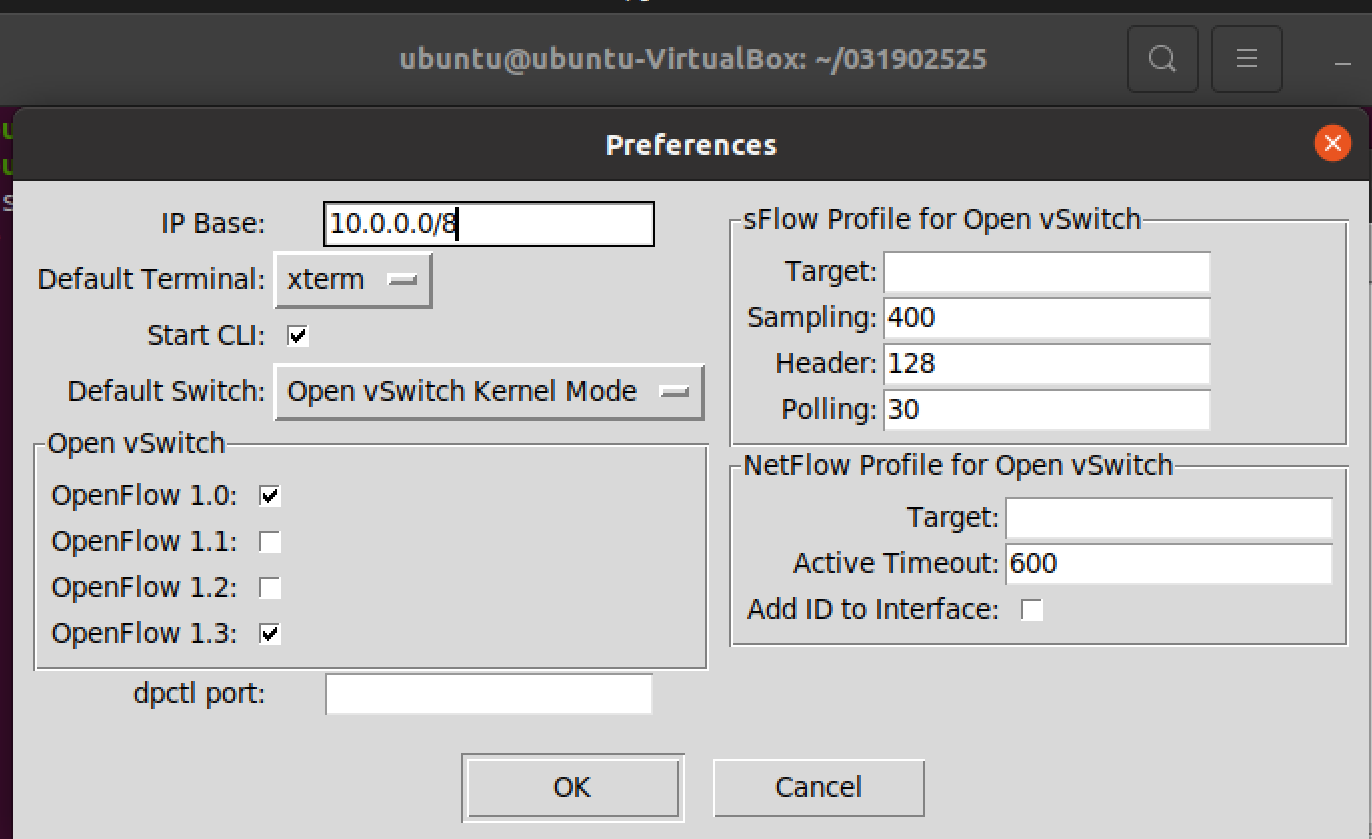Check Add ID to Interface box

(1031, 610)
